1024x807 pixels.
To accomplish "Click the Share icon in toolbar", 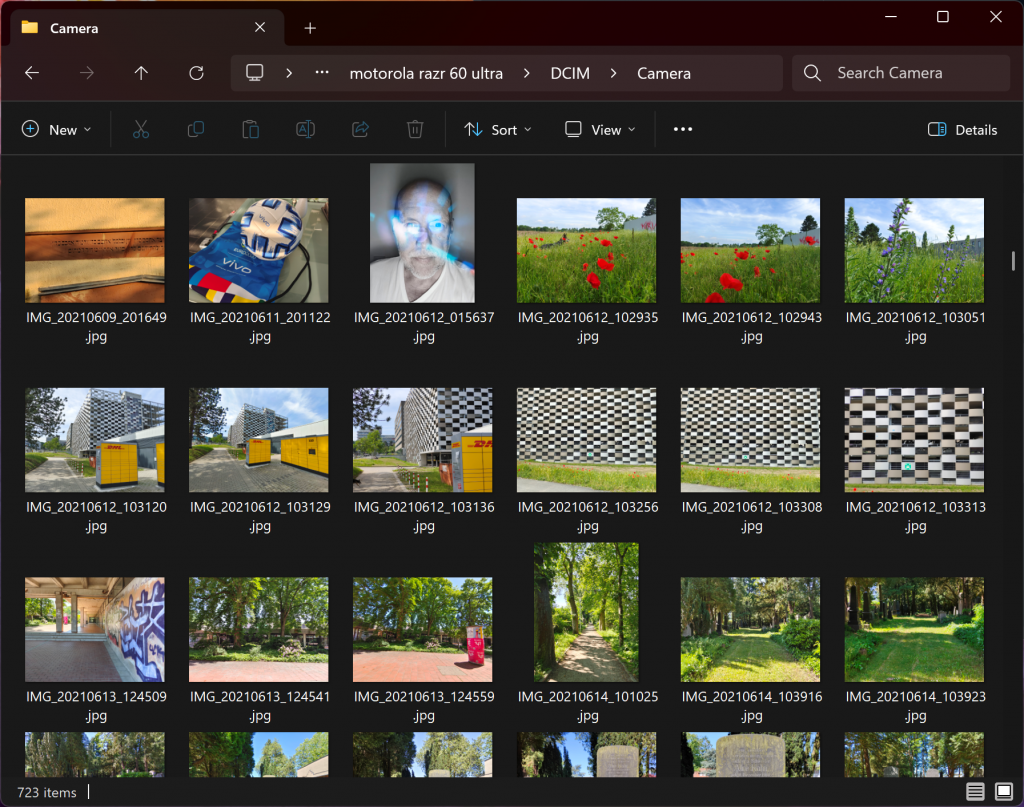I will tap(361, 129).
